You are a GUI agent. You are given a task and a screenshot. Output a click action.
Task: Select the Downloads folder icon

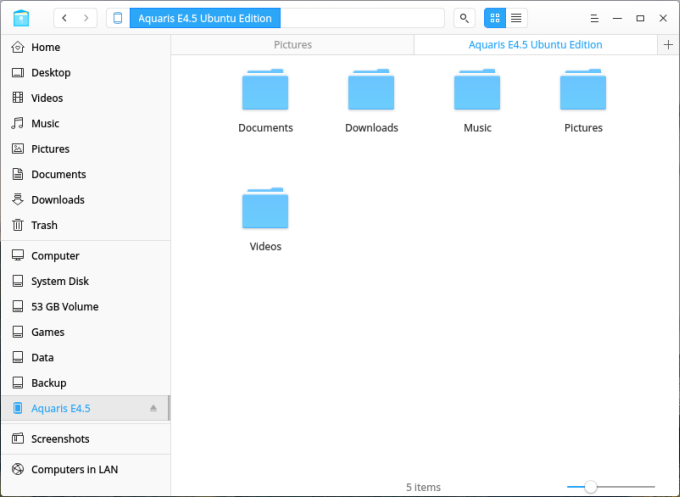click(x=371, y=89)
